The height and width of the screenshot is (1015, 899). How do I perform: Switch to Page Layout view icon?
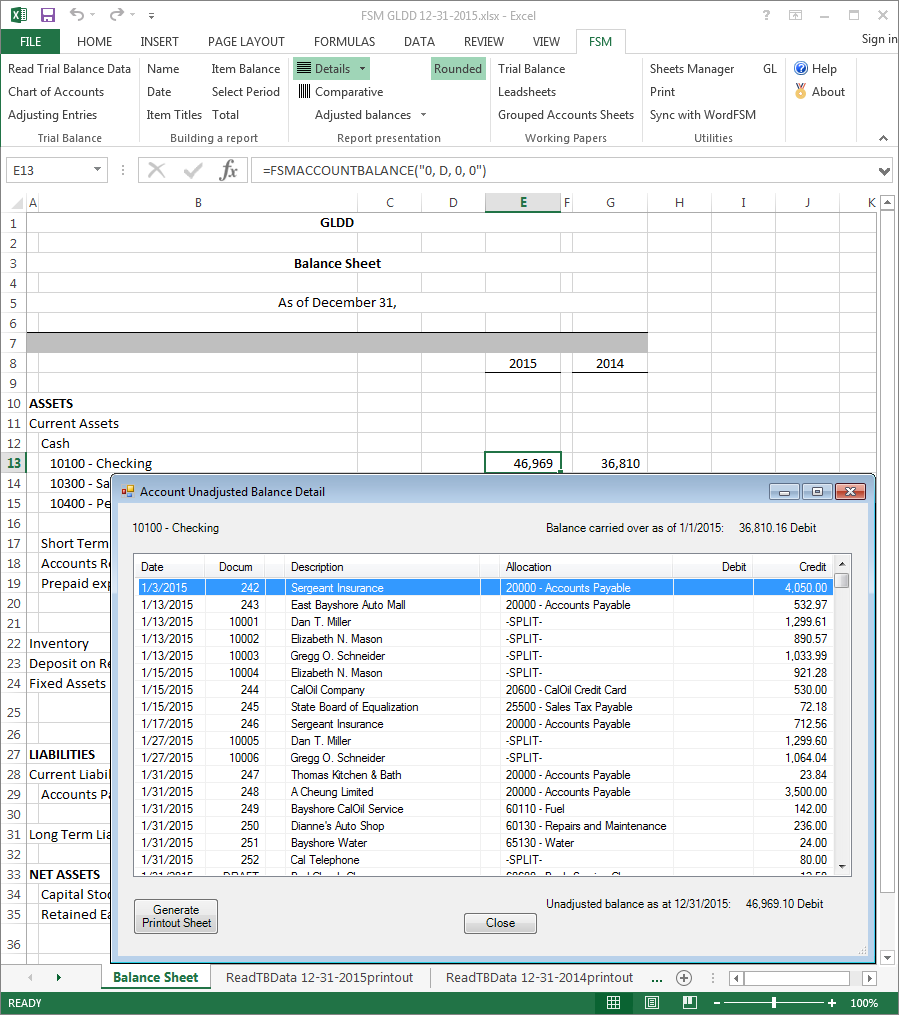coord(652,1003)
